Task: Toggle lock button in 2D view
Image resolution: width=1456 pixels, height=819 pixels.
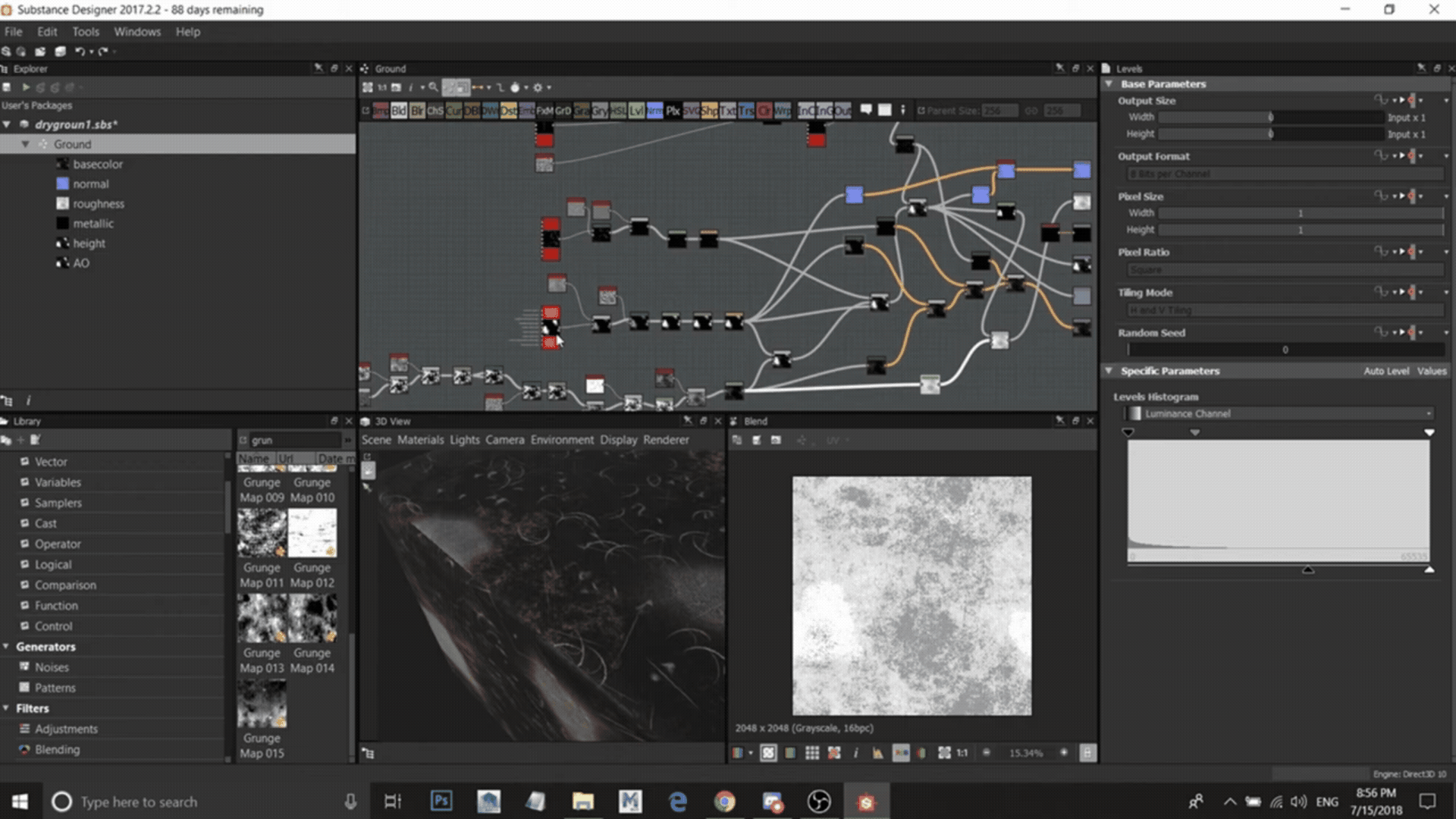Action: point(1087,753)
